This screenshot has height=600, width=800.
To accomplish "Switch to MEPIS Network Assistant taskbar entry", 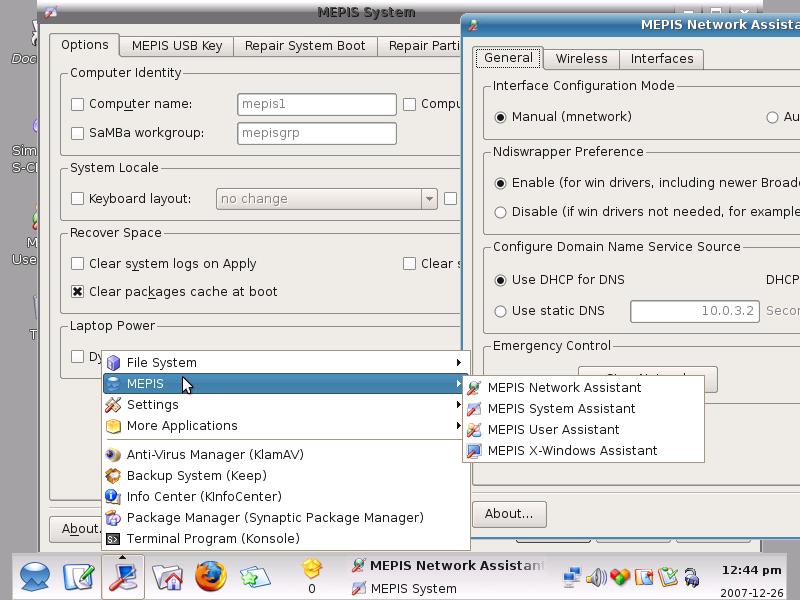I will pos(449,565).
